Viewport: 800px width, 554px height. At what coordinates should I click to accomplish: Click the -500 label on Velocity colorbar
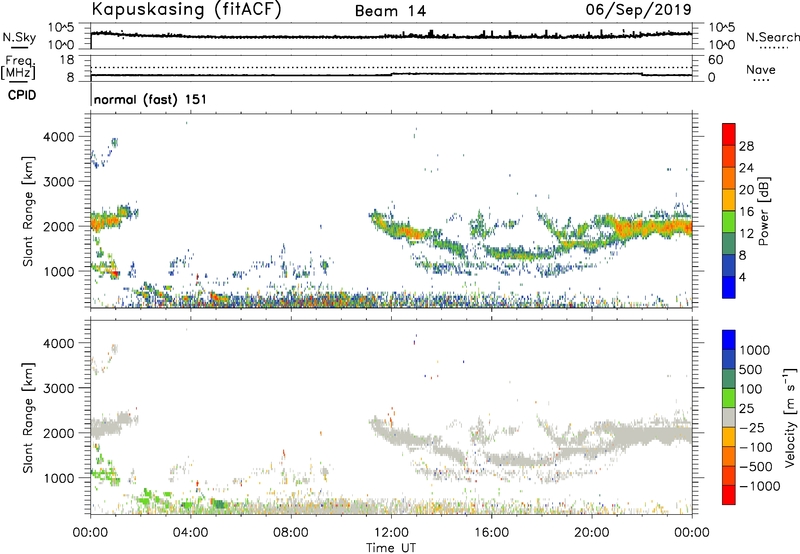tap(756, 467)
